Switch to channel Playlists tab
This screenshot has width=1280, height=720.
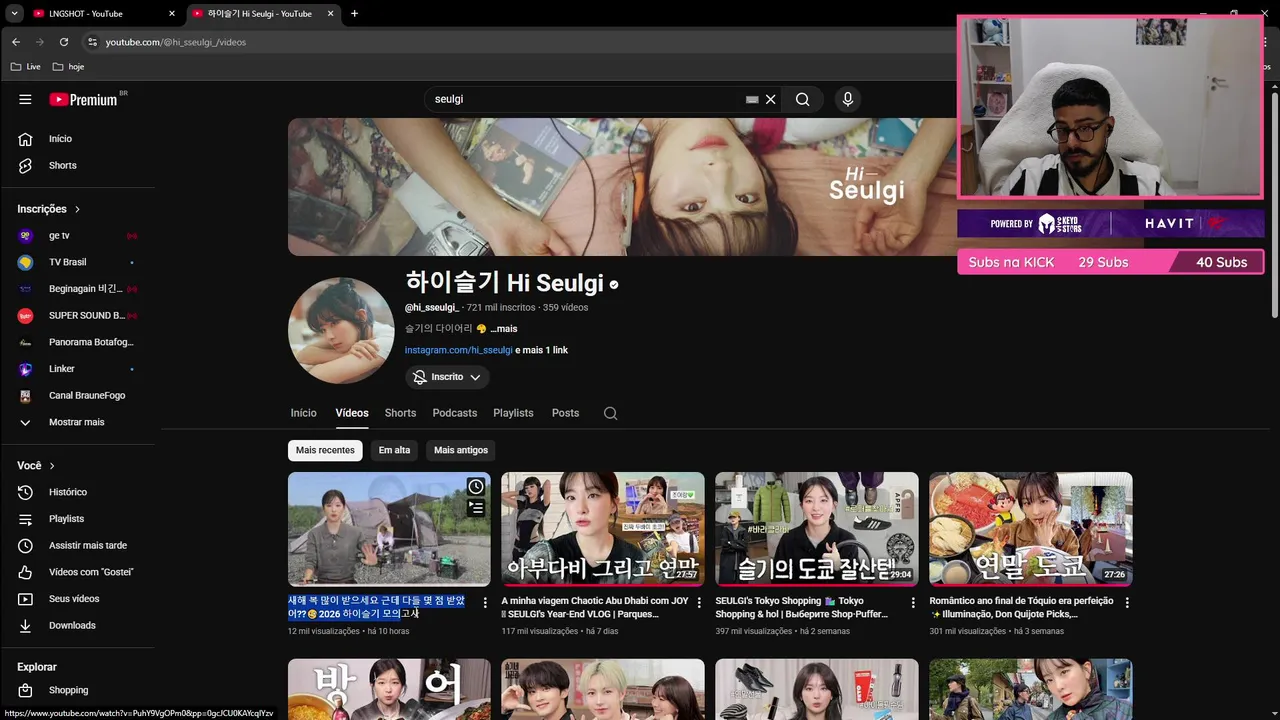coord(513,413)
